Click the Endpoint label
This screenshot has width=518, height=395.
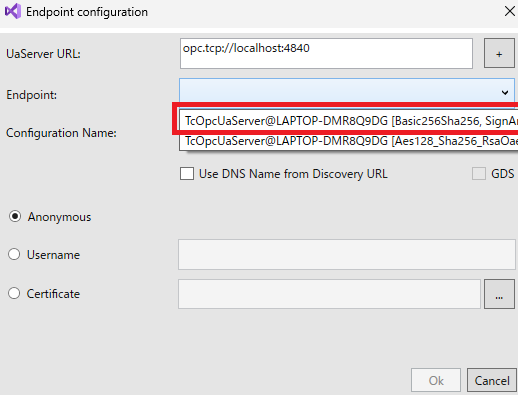(x=32, y=95)
